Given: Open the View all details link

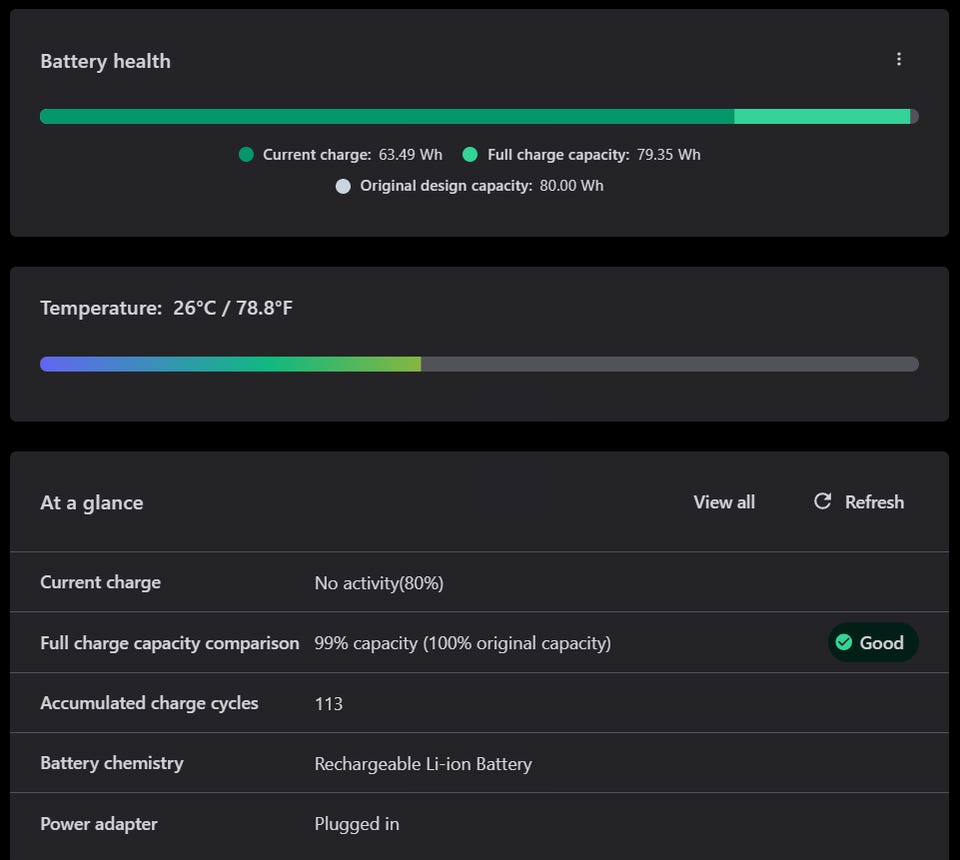Looking at the screenshot, I should click(x=724, y=502).
